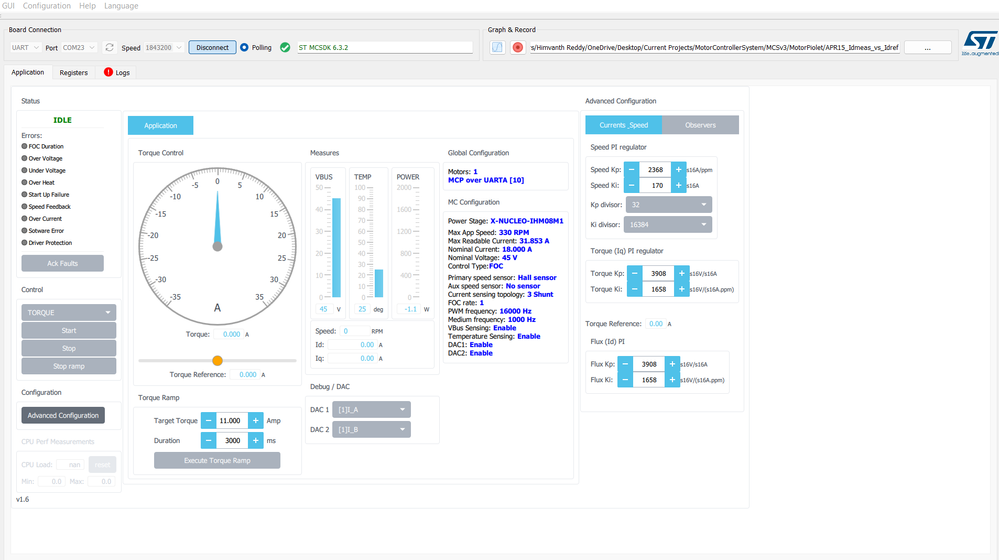Open the Language menu
This screenshot has height=560, width=999.
pyautogui.click(x=121, y=6)
